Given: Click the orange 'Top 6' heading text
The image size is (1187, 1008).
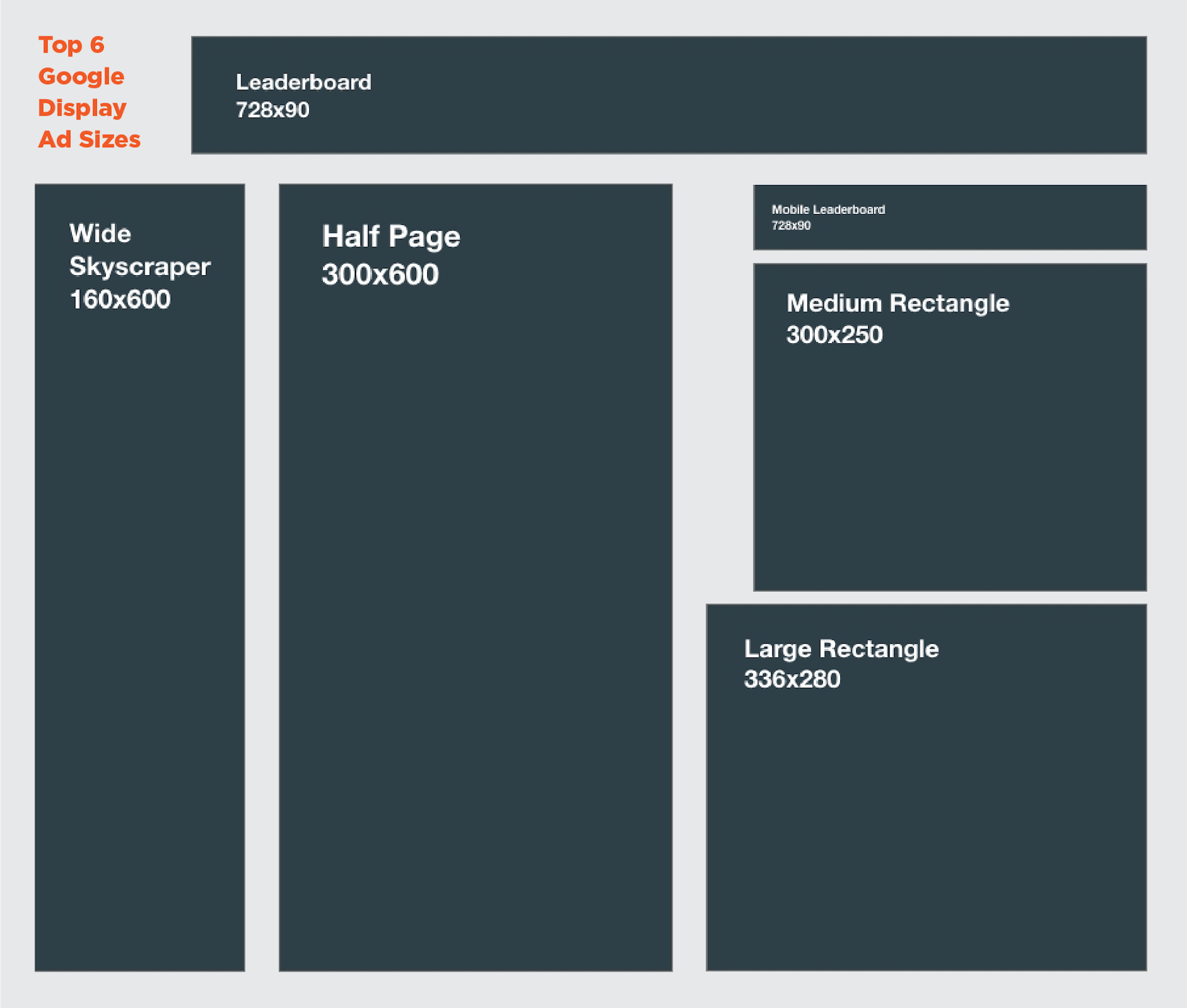Looking at the screenshot, I should [71, 45].
